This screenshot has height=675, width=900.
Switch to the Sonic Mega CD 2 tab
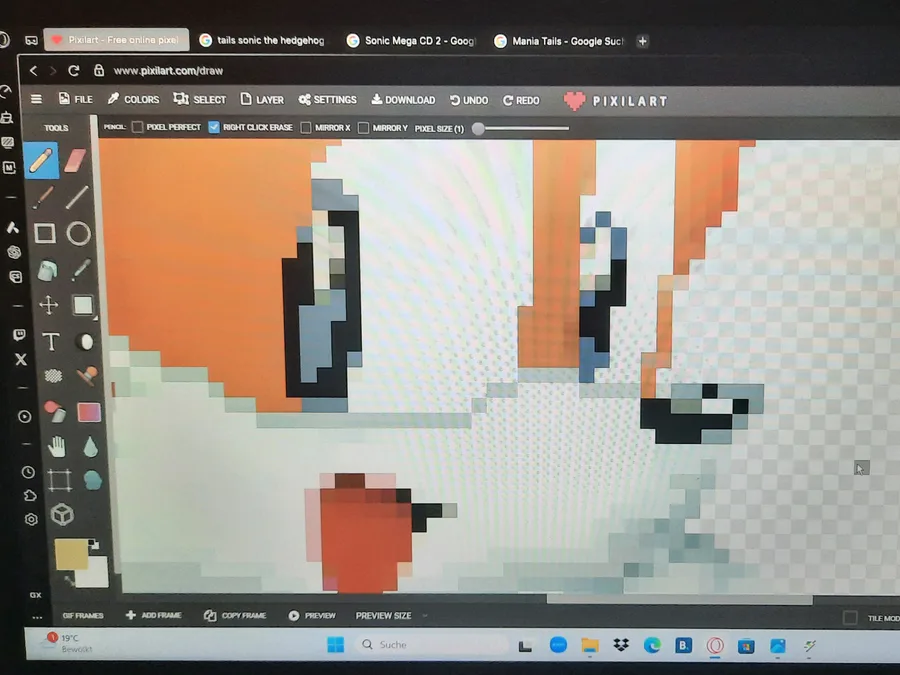412,41
